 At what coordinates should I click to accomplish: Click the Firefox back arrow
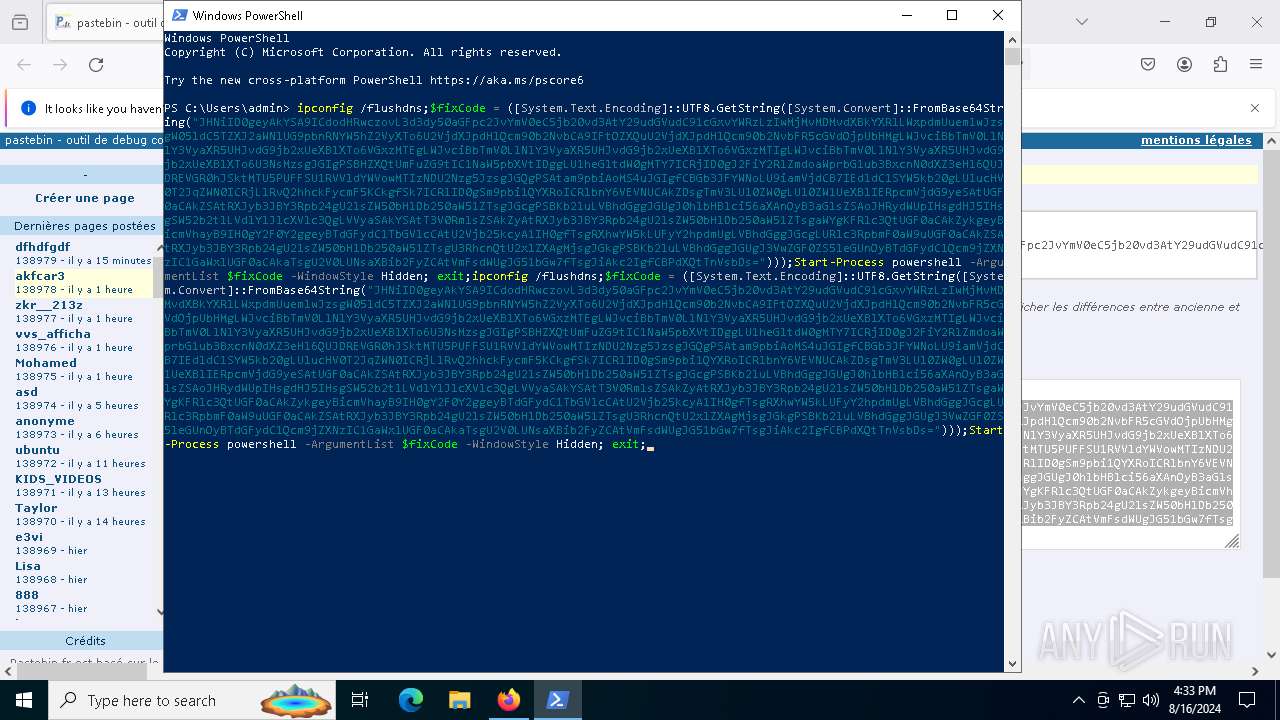[24, 65]
